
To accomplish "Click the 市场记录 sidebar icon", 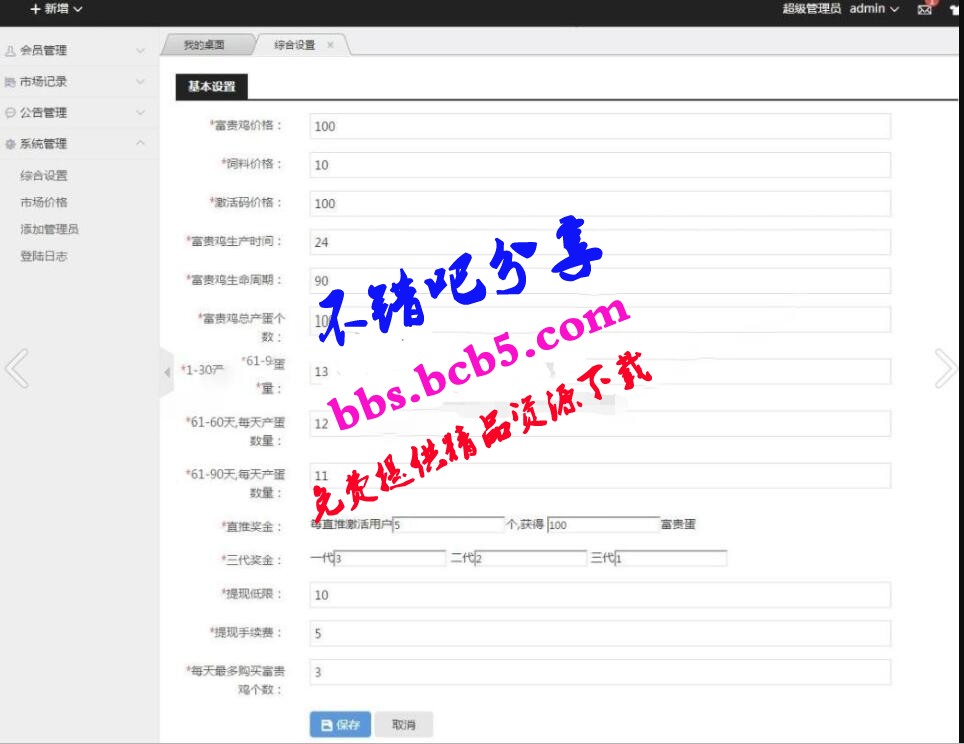I will 10,82.
